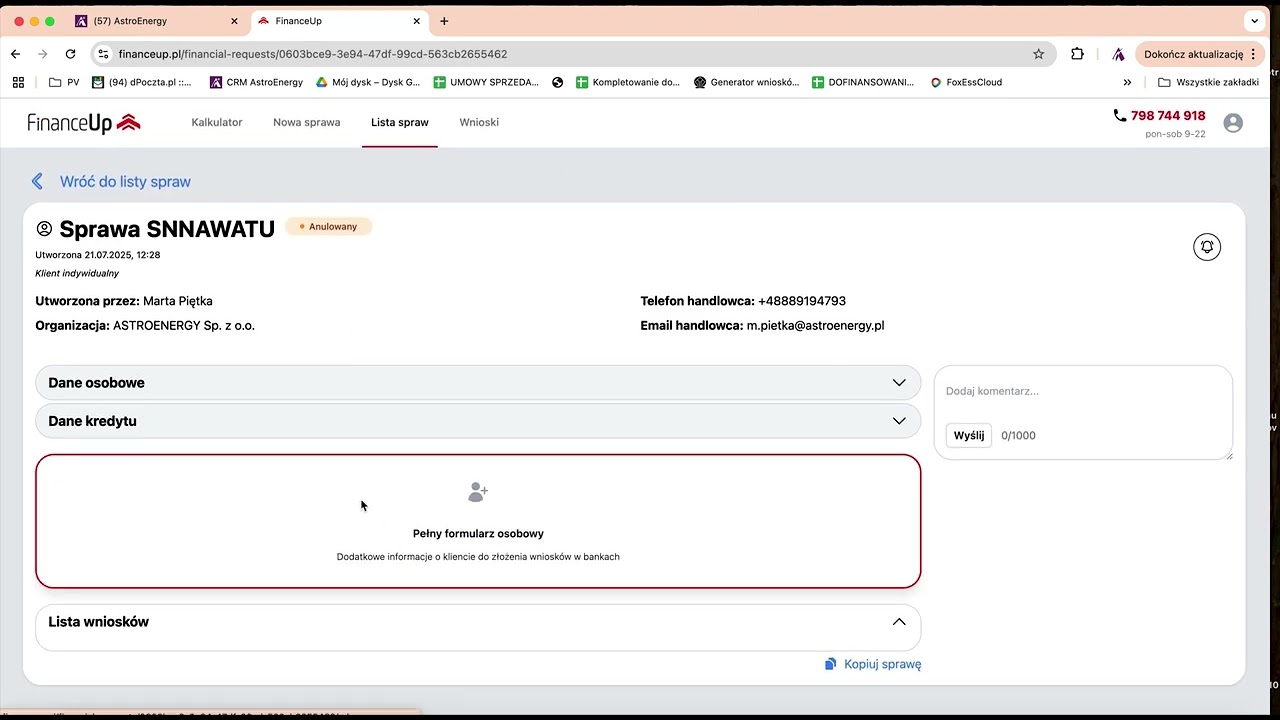Open the tab search dropdown arrow
Screen dimensions: 1280x720
tap(1254, 21)
